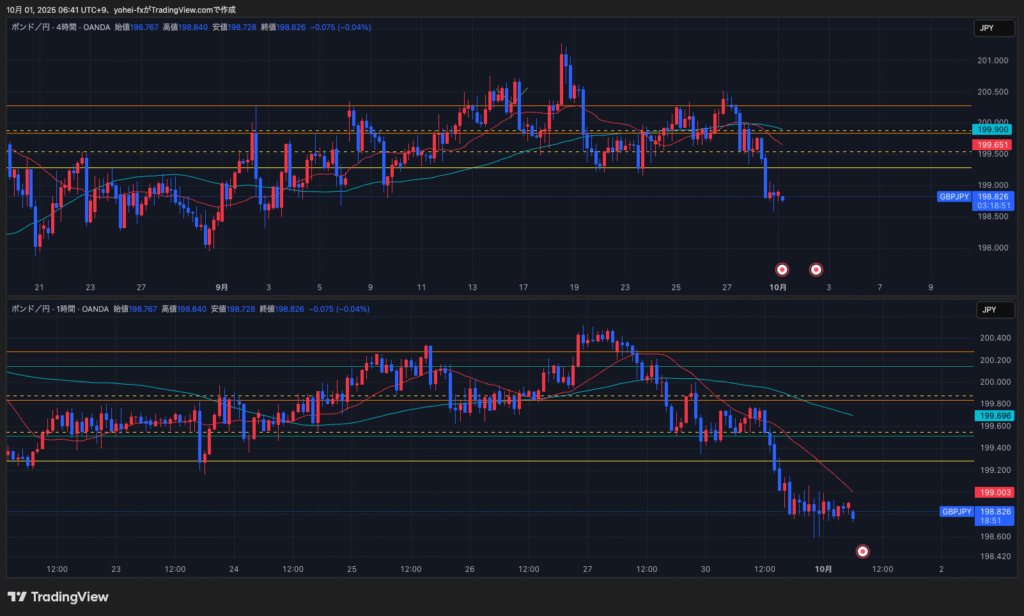Open the JPY currency selector on the 4-hour chart
Viewport: 1024px width, 616px height.
pos(987,30)
